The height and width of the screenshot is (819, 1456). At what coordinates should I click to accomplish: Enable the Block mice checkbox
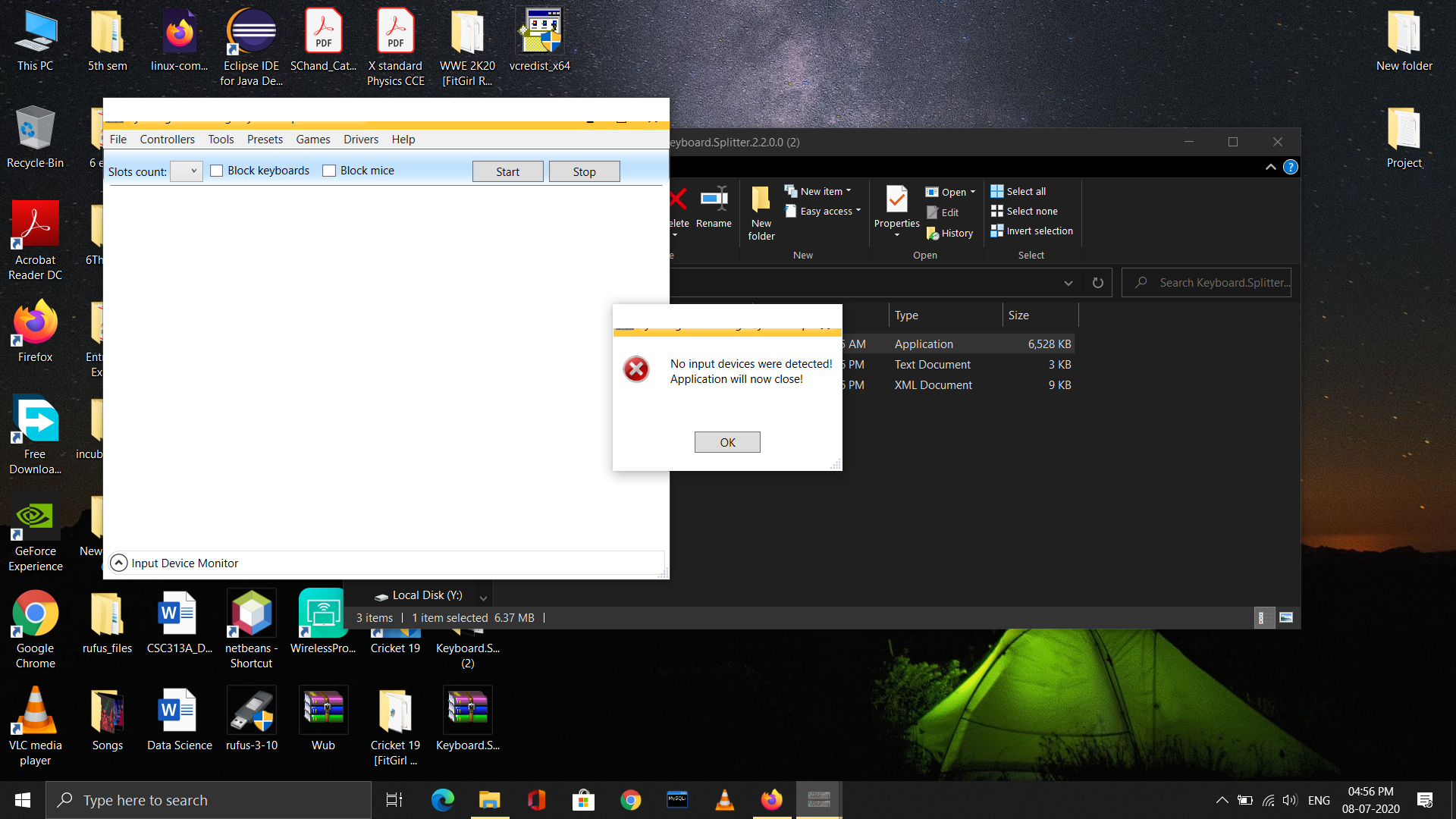point(329,170)
